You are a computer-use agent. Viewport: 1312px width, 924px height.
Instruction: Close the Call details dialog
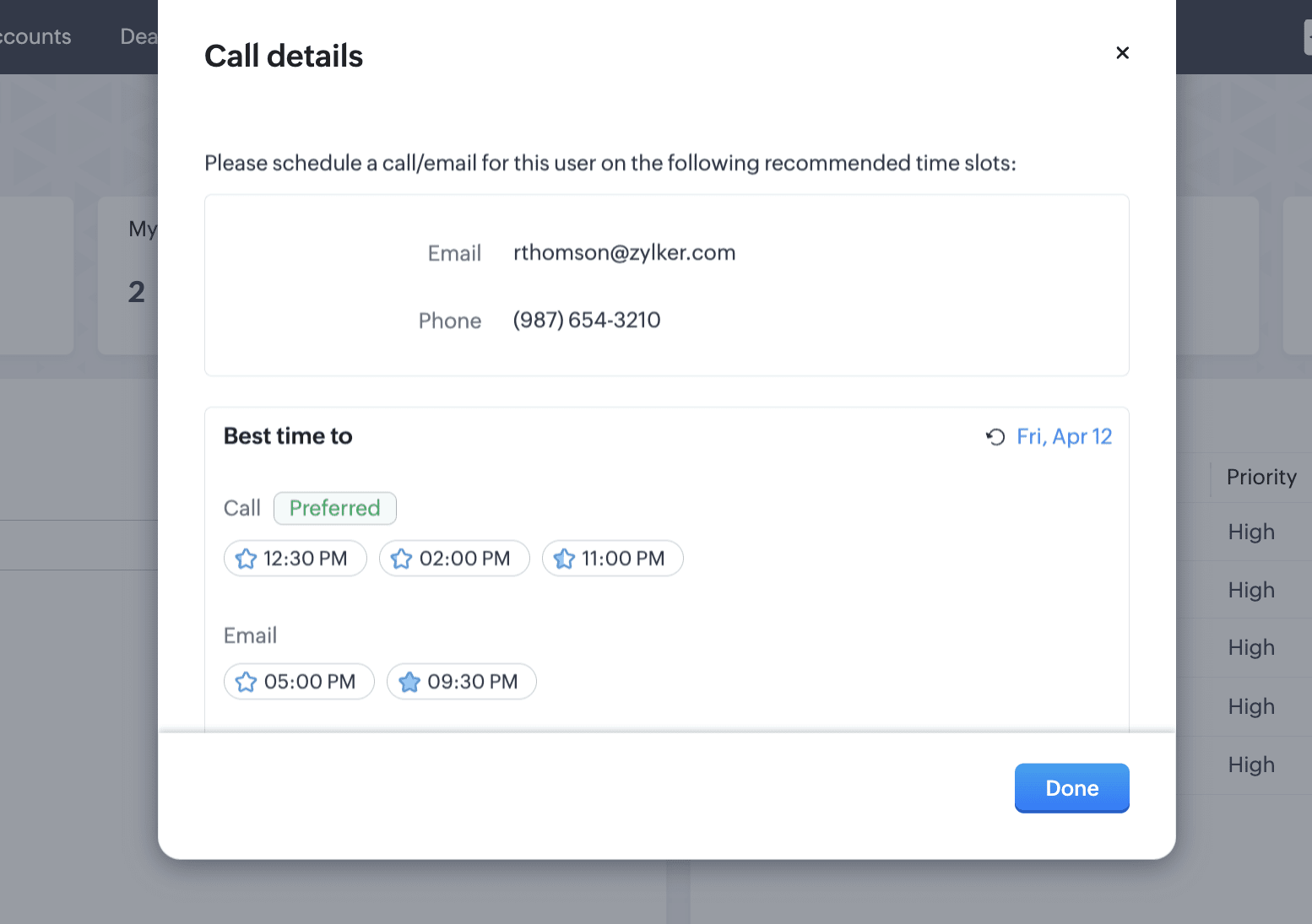coord(1122,53)
